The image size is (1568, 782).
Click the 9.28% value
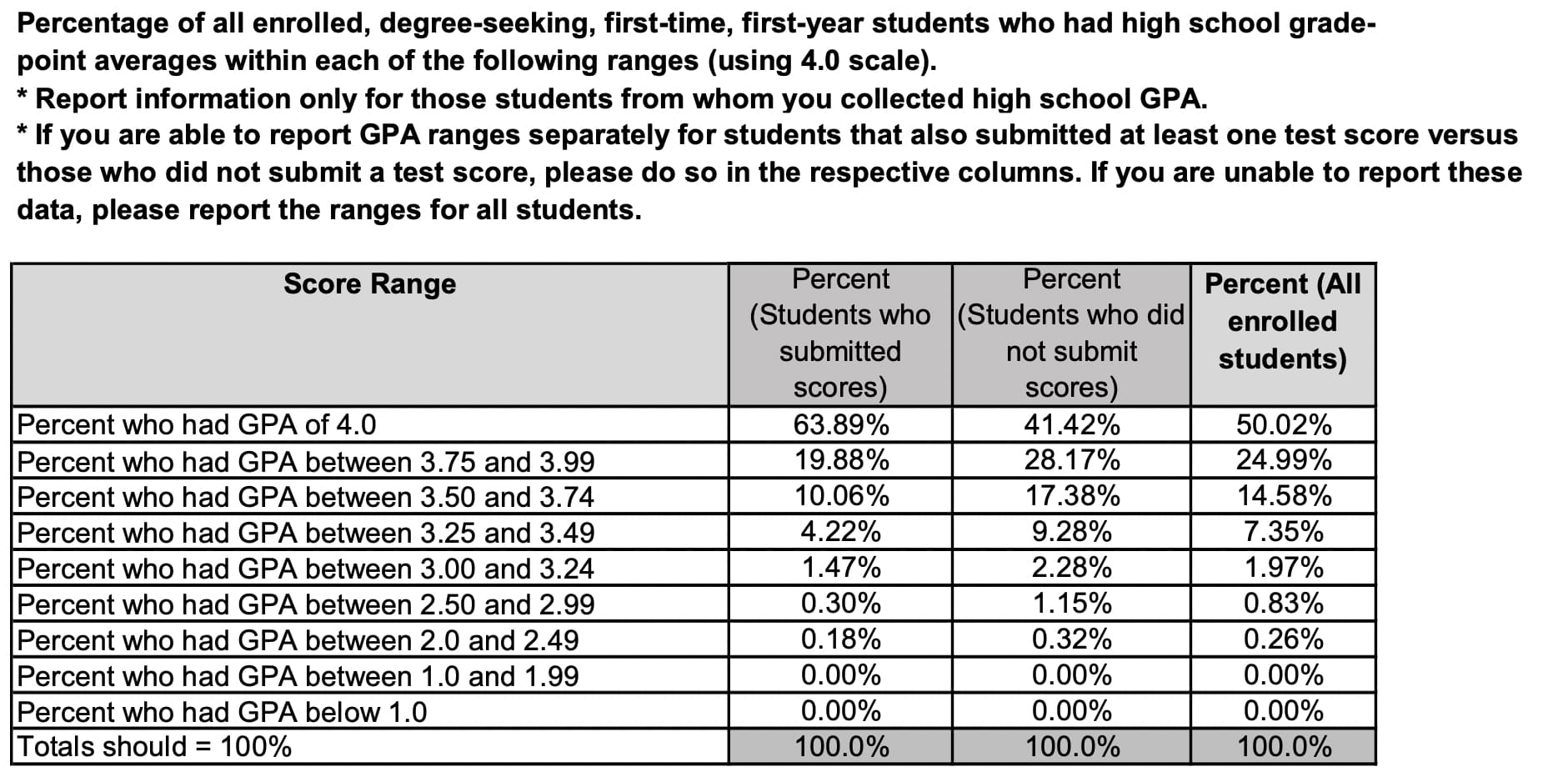coord(1071,532)
